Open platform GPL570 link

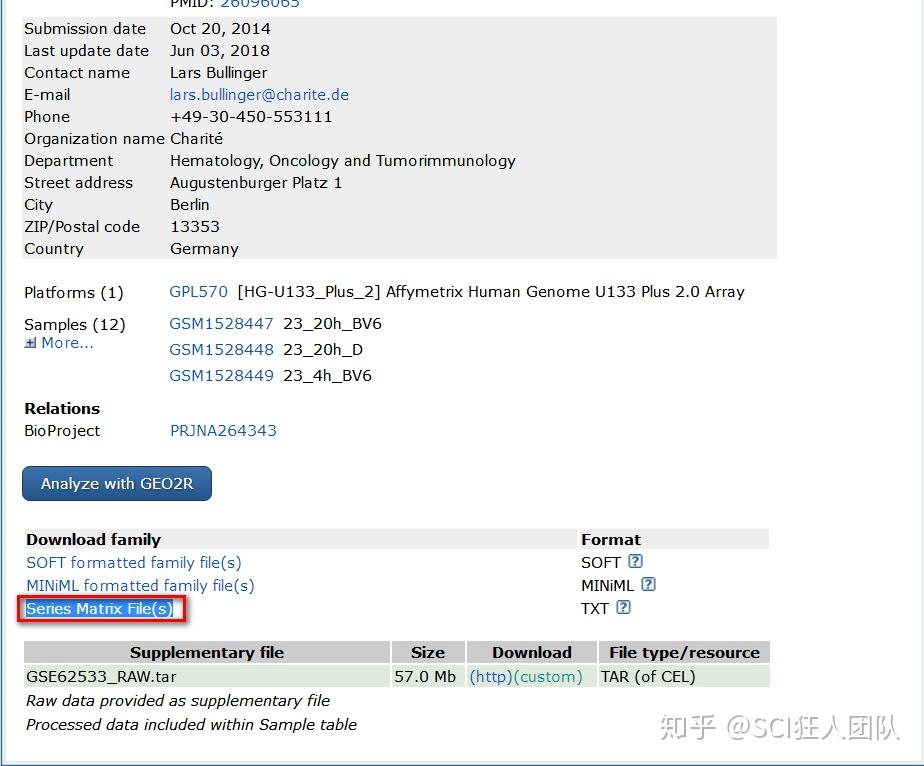point(199,292)
